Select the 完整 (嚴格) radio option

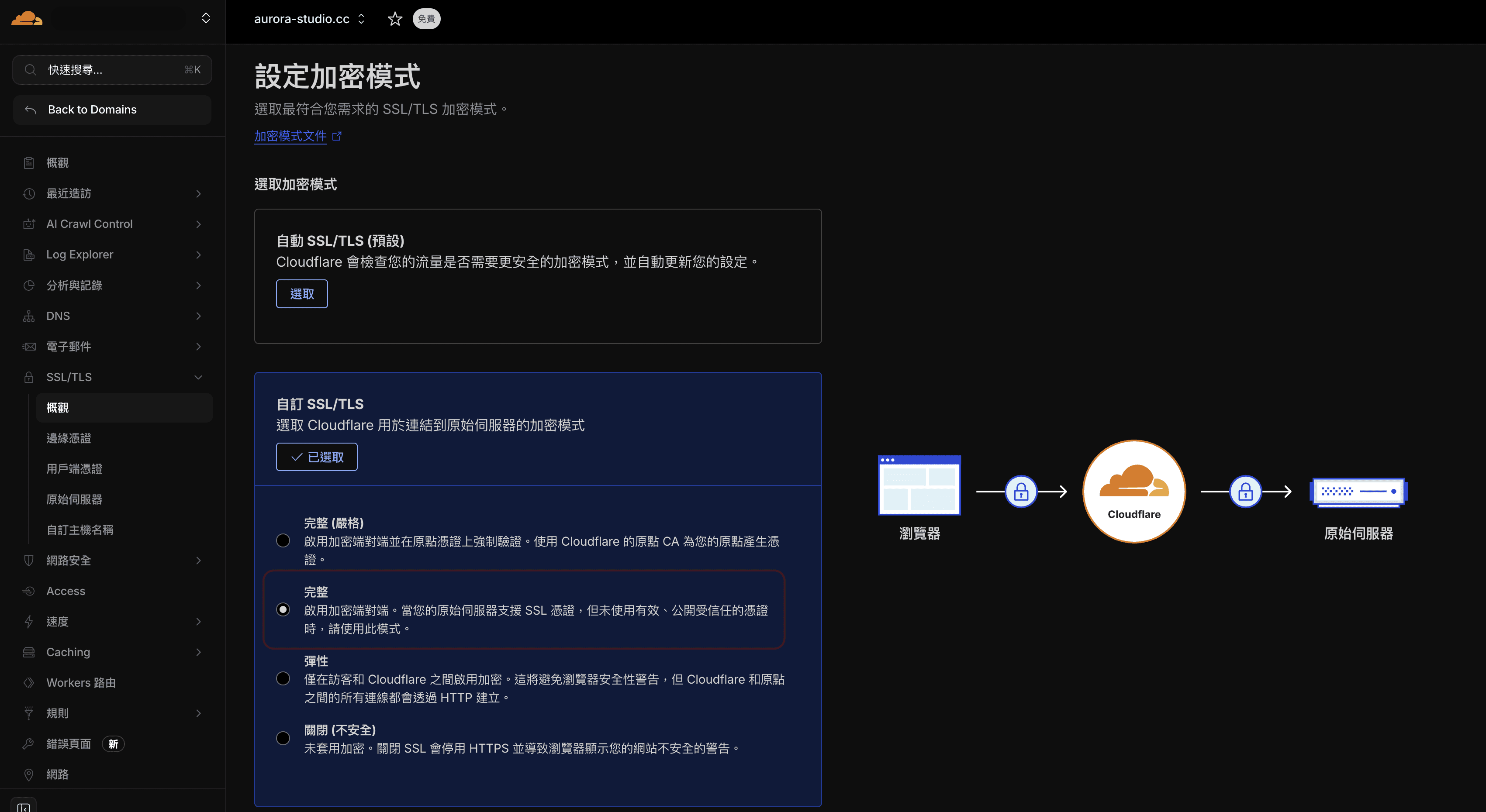(x=283, y=541)
